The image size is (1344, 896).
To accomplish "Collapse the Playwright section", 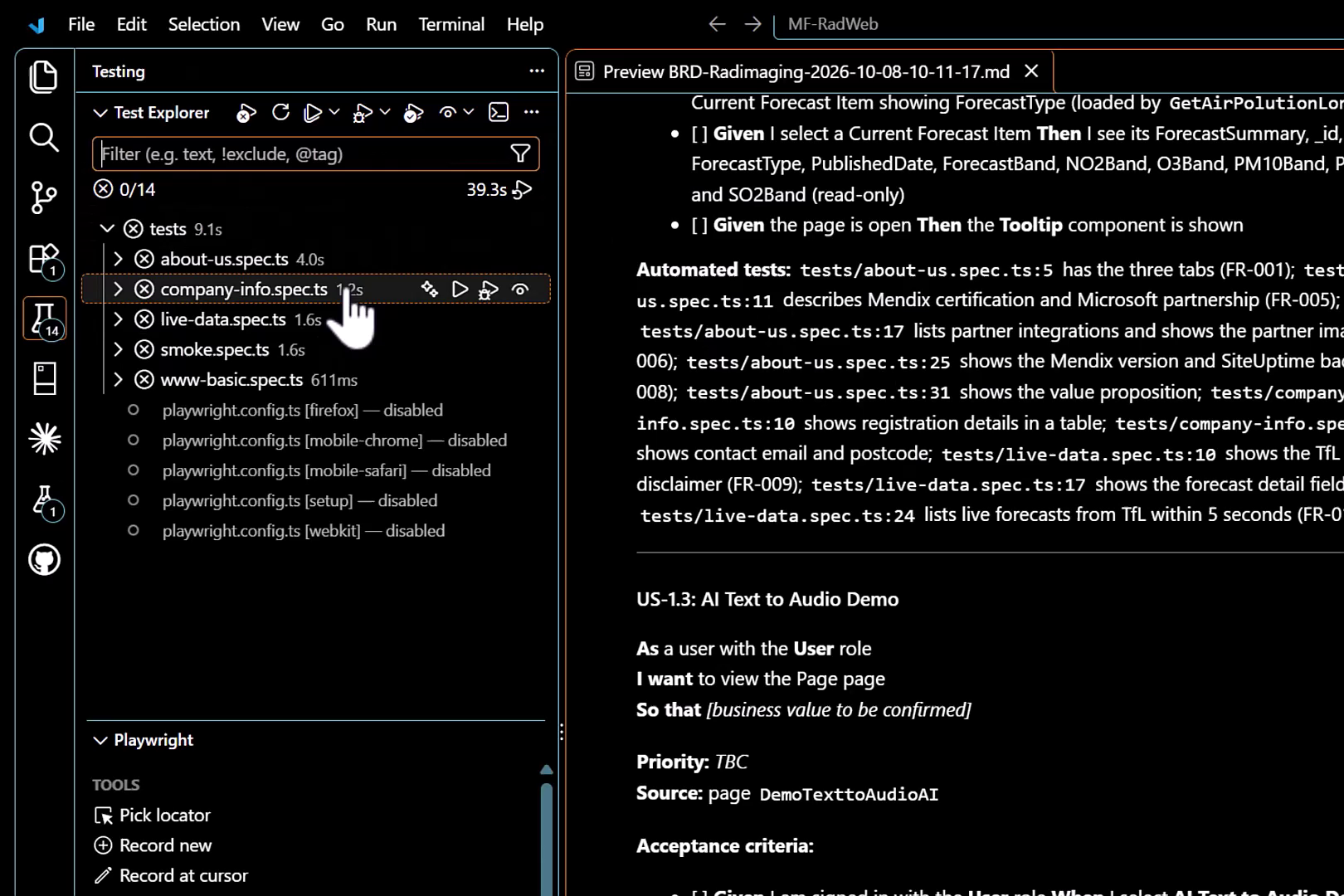I will pos(100,740).
